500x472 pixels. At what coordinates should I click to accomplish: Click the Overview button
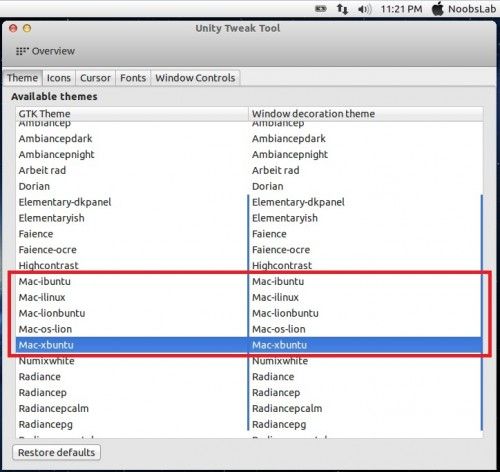(46, 51)
